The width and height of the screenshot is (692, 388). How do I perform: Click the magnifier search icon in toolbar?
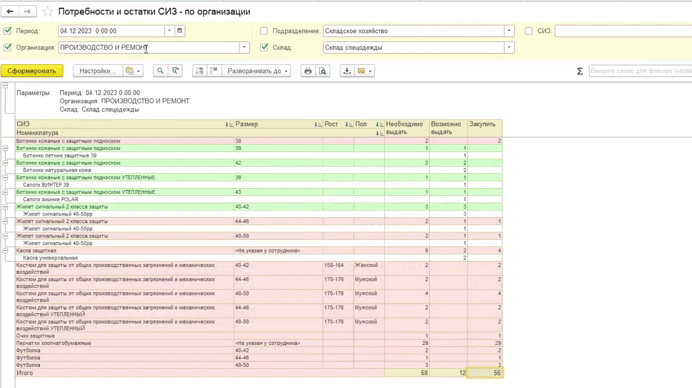[160, 71]
